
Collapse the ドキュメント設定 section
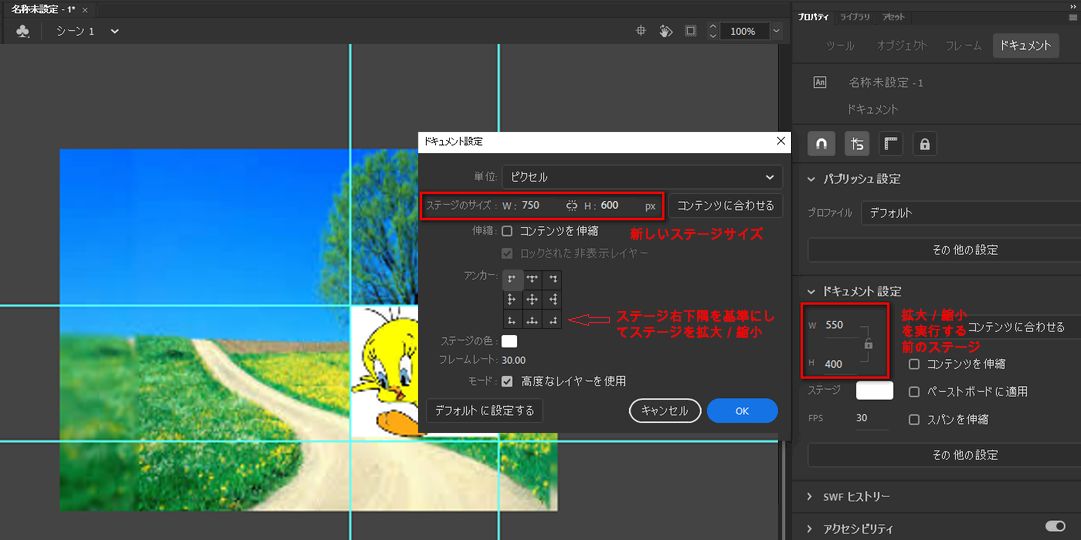click(812, 292)
